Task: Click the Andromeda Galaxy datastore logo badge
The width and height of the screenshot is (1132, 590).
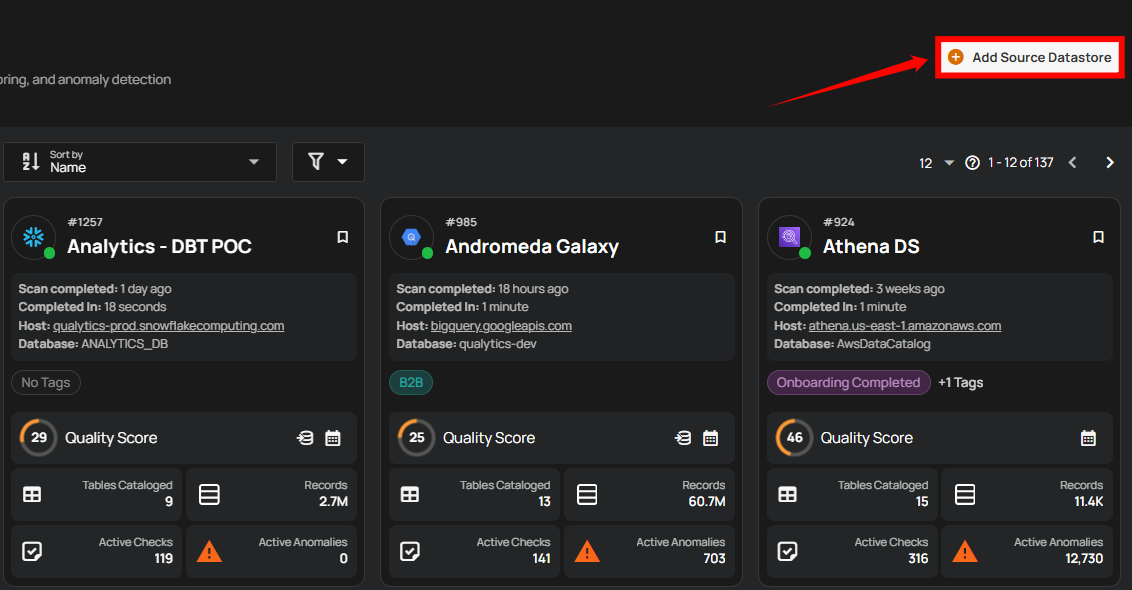Action: [412, 237]
